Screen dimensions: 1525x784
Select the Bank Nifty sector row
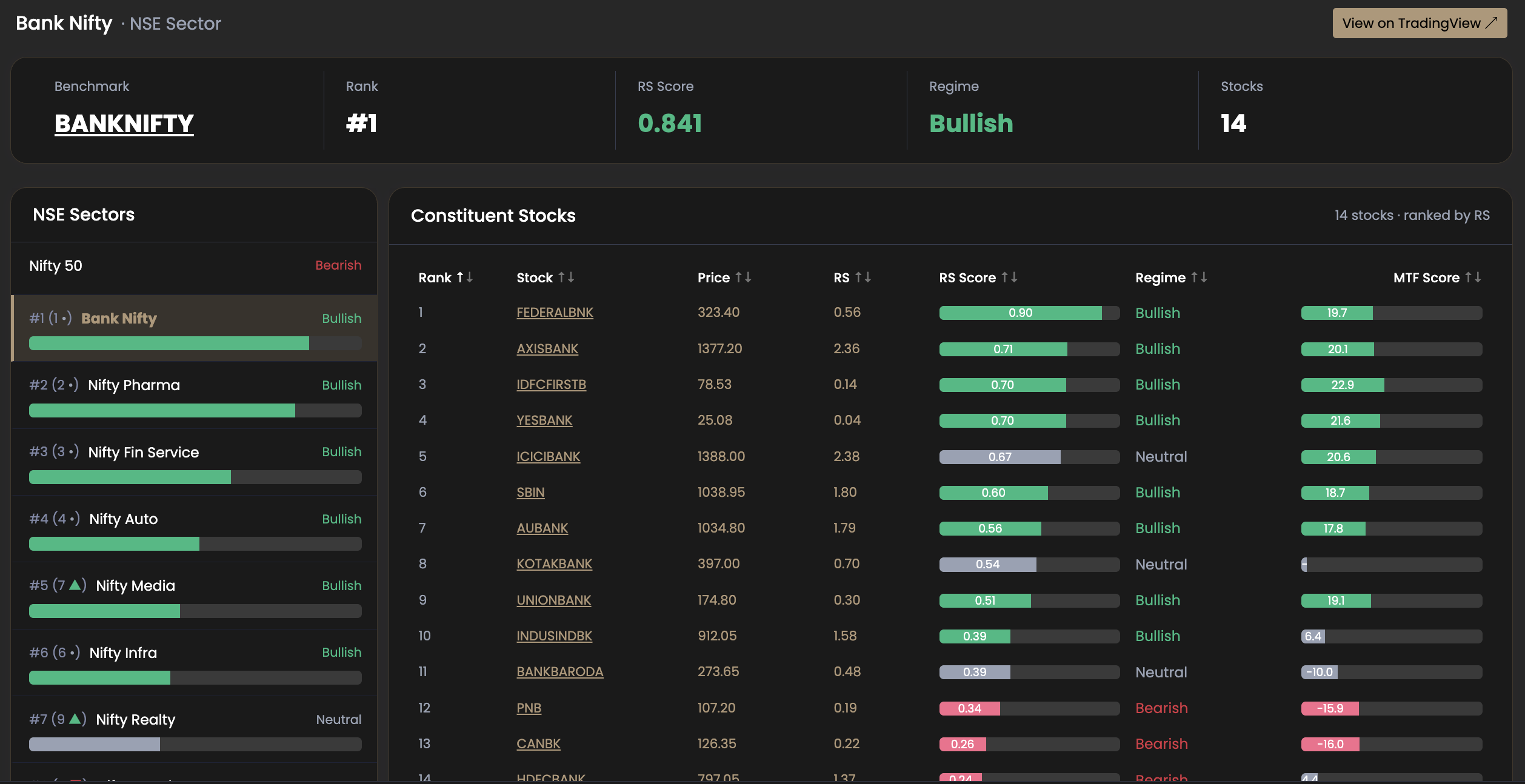pos(195,328)
